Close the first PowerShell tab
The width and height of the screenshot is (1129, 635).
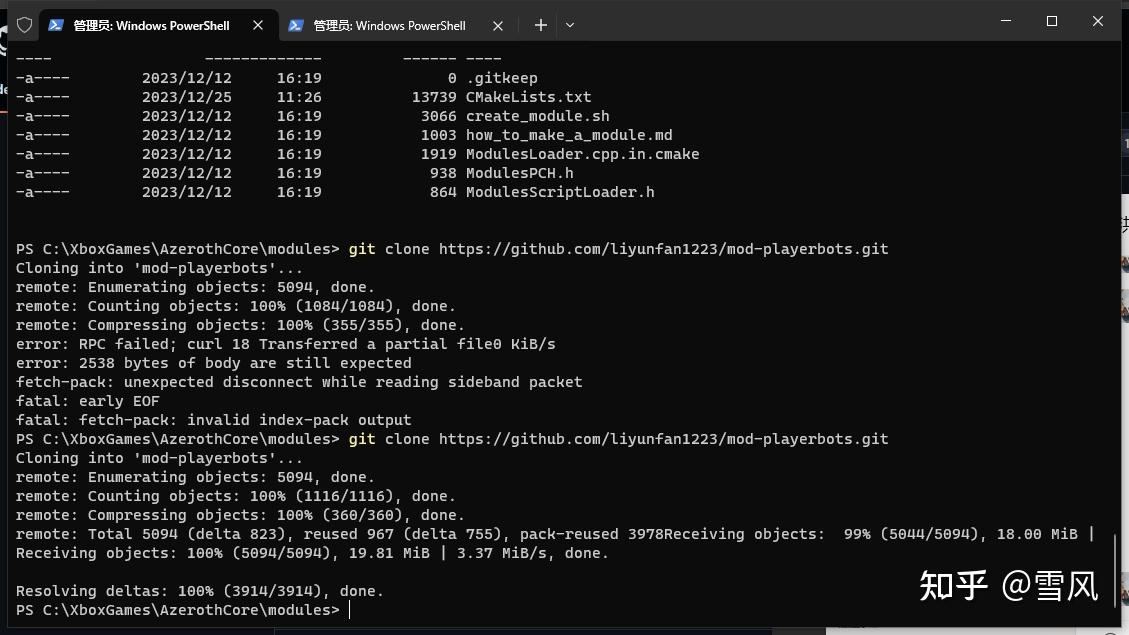pyautogui.click(x=258, y=25)
